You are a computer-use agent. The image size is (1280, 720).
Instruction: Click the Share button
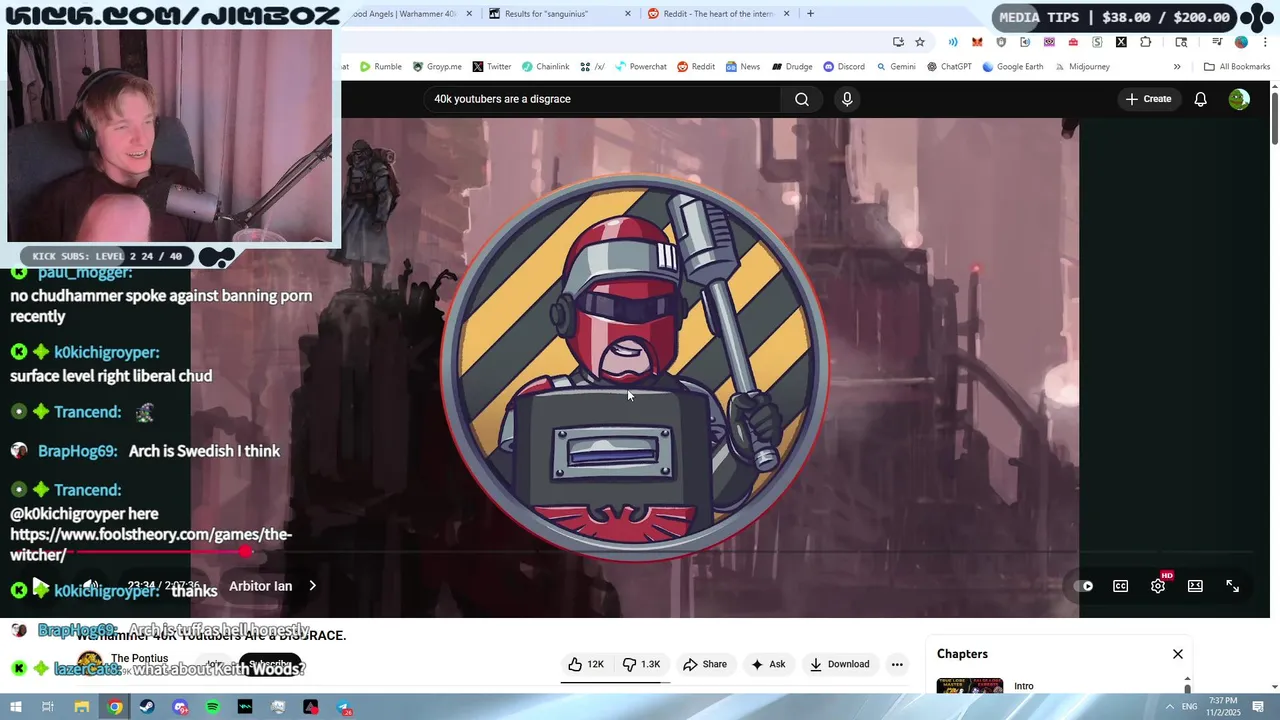coord(705,664)
